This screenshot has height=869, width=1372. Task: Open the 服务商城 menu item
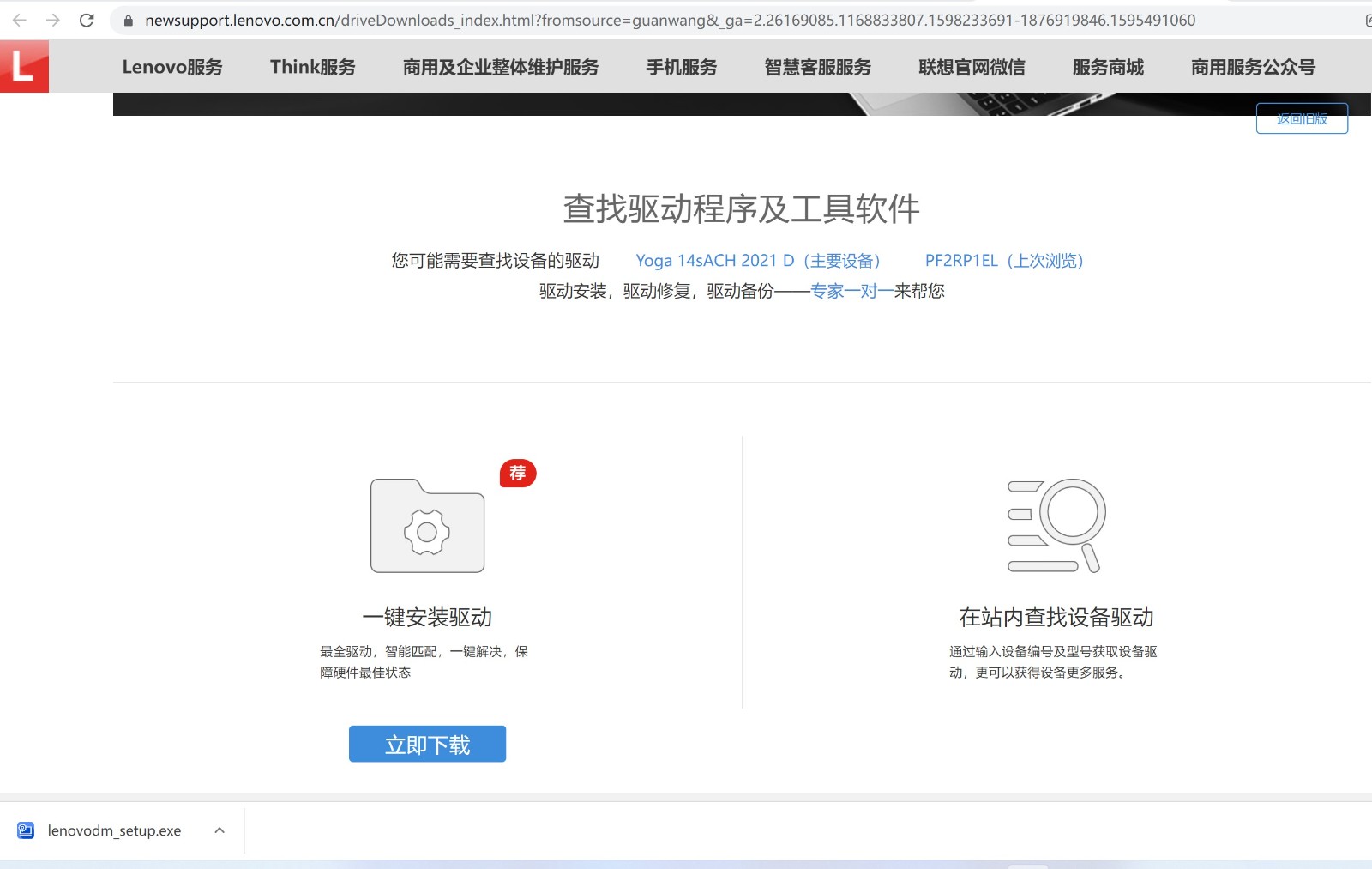tap(1108, 67)
